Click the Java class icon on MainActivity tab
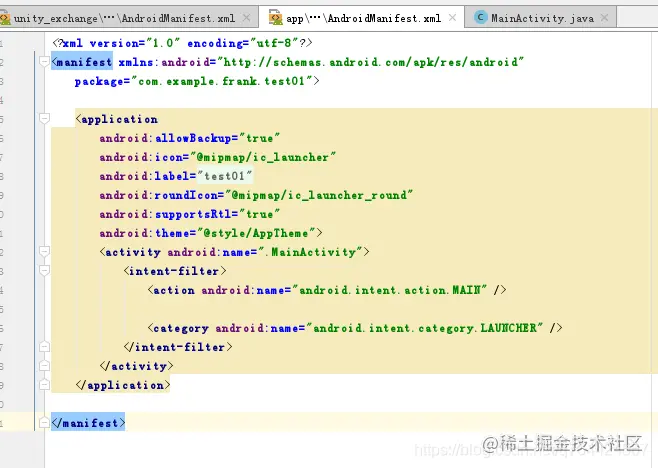Image resolution: width=658 pixels, height=468 pixels. pyautogui.click(x=480, y=18)
